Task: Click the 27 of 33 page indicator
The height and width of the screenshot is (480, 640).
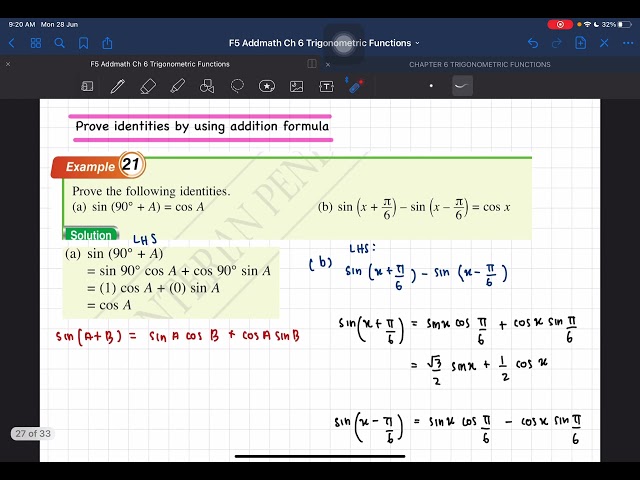Action: (x=33, y=433)
